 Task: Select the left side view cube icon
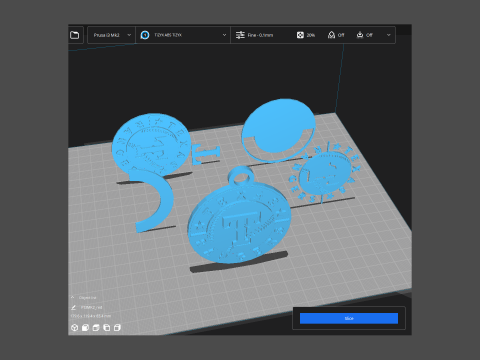pos(107,328)
